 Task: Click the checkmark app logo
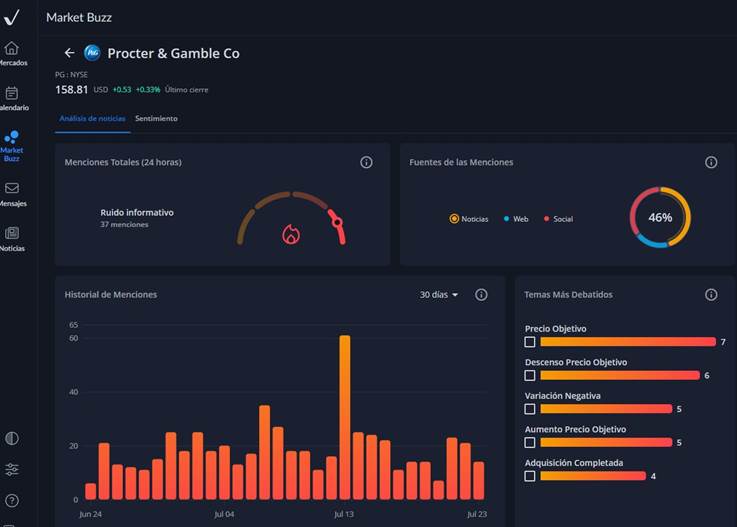[11, 17]
